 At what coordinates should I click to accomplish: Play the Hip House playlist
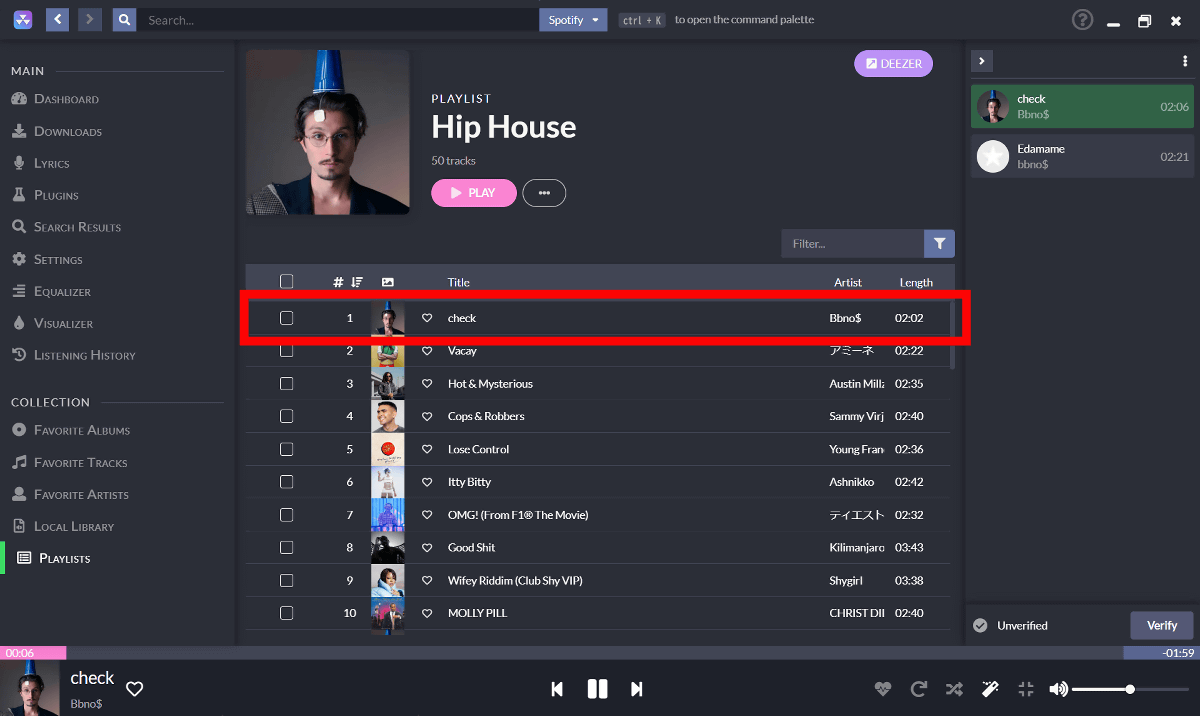click(x=474, y=193)
